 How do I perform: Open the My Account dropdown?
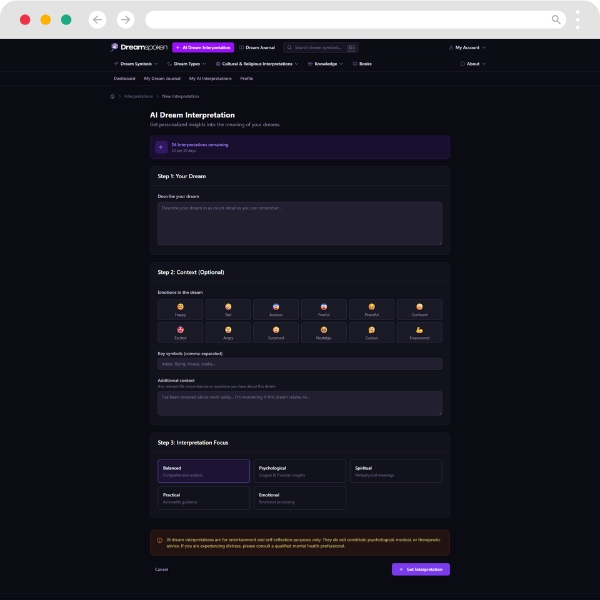coord(467,47)
